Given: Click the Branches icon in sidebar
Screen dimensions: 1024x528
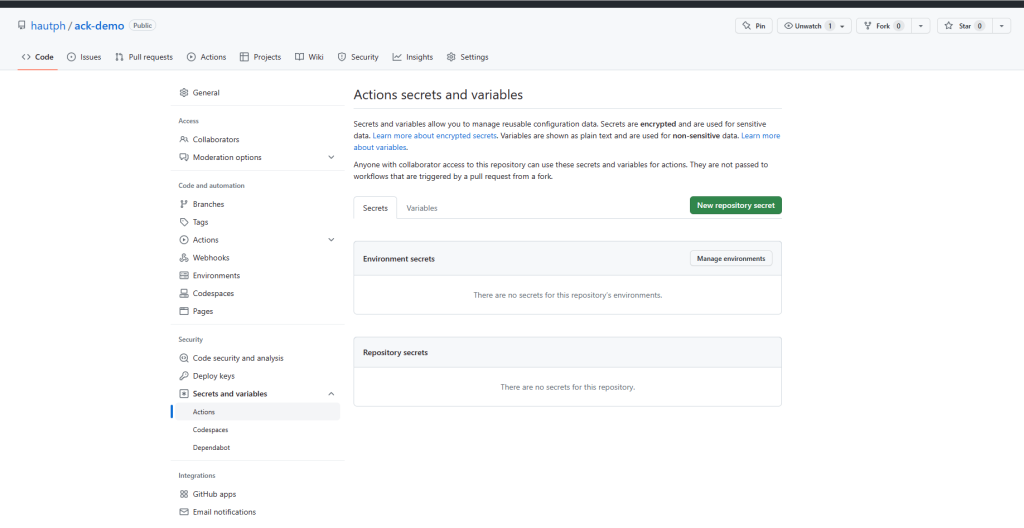Looking at the screenshot, I should coord(184,204).
